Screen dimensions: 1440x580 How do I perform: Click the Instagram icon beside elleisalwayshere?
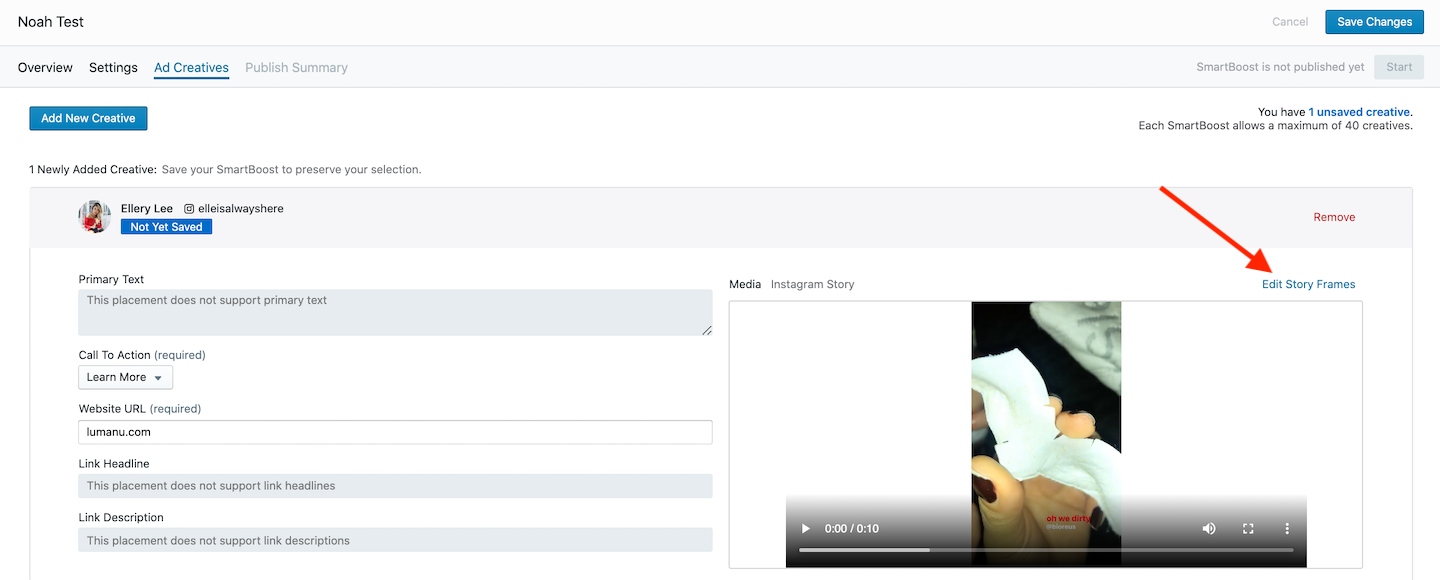coord(188,209)
